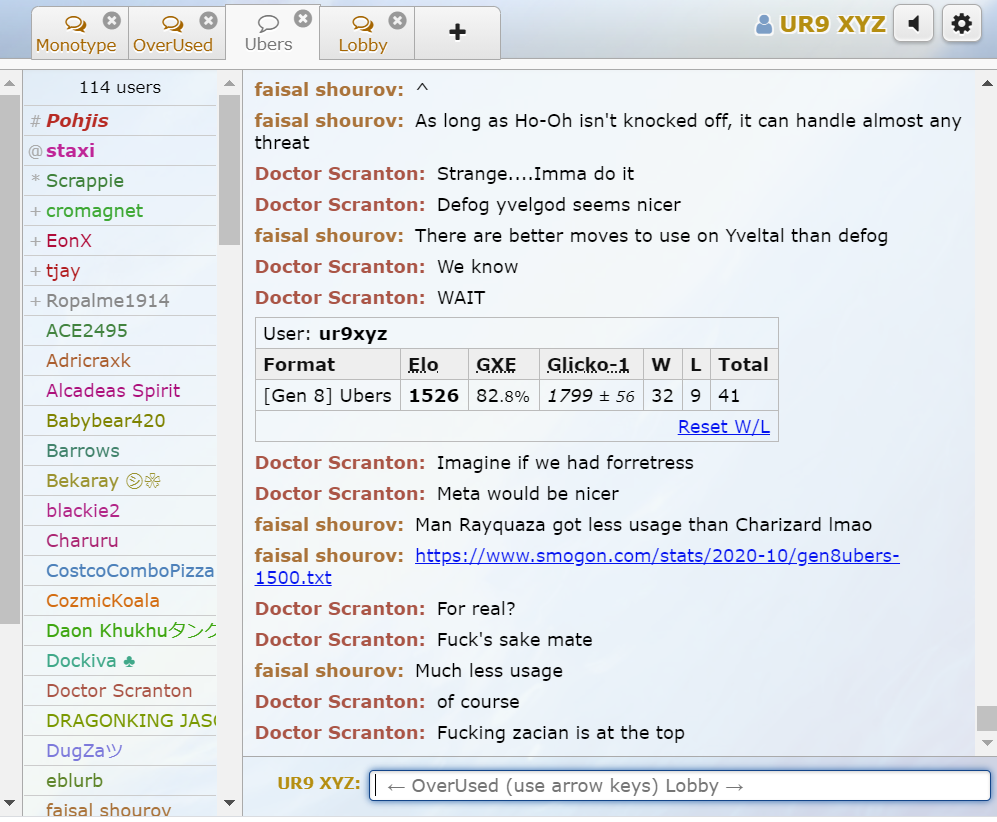Close the Ubers room tab
This screenshot has width=997, height=822.
pos(303,19)
